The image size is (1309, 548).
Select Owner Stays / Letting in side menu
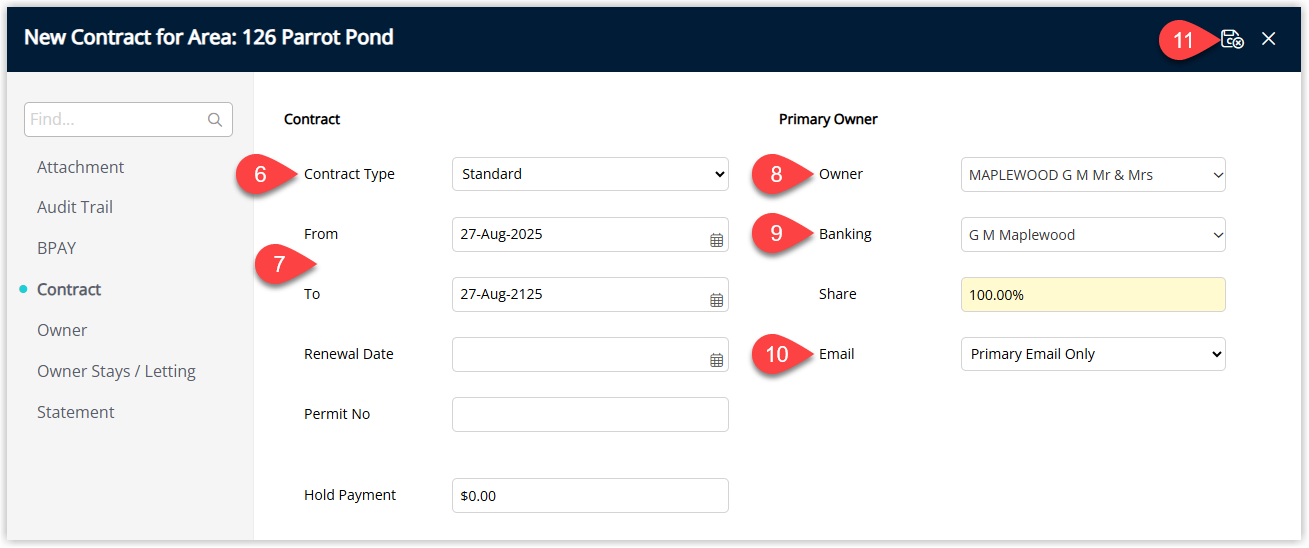116,371
